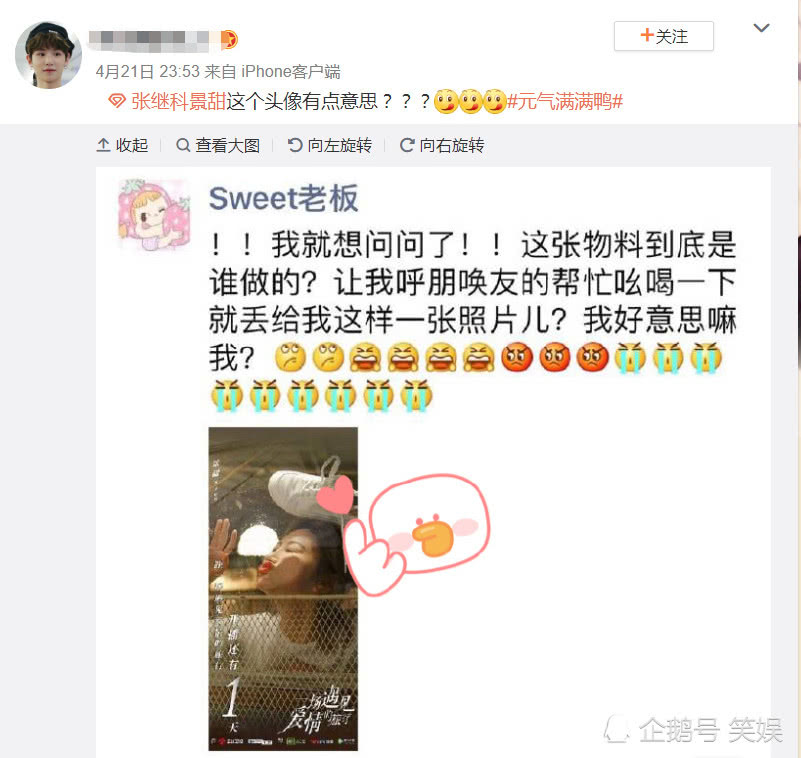The height and width of the screenshot is (758, 801).
Task: Open the #元气满满鸭# hashtag
Action: point(564,102)
